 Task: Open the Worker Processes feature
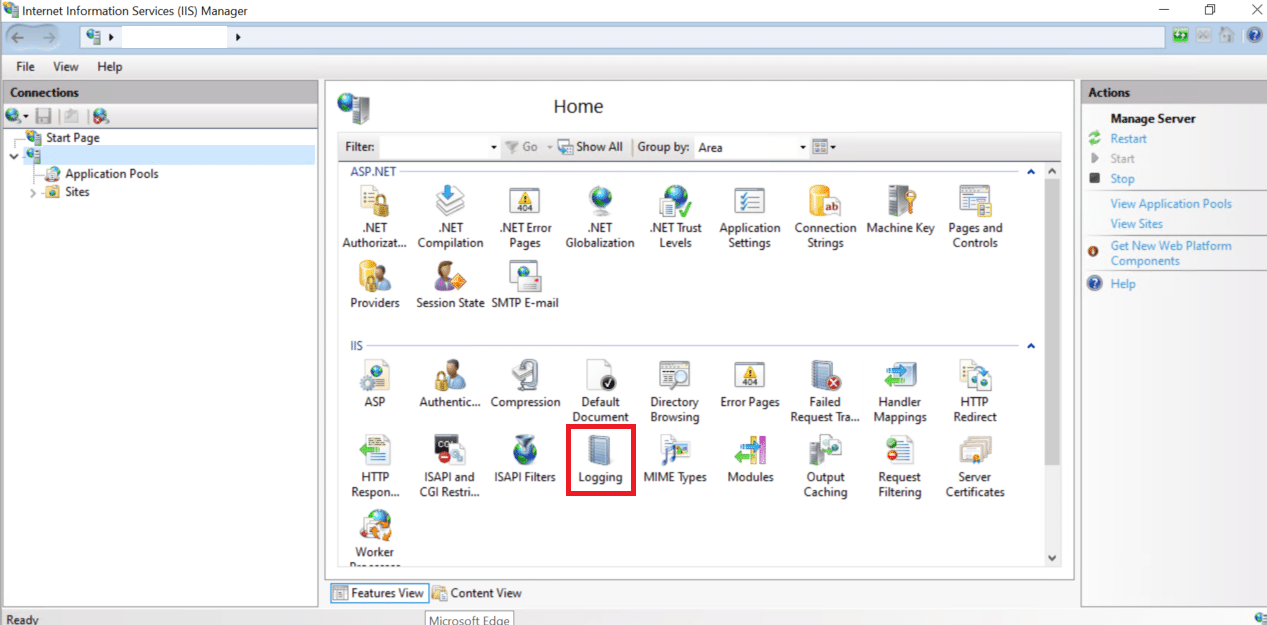375,536
